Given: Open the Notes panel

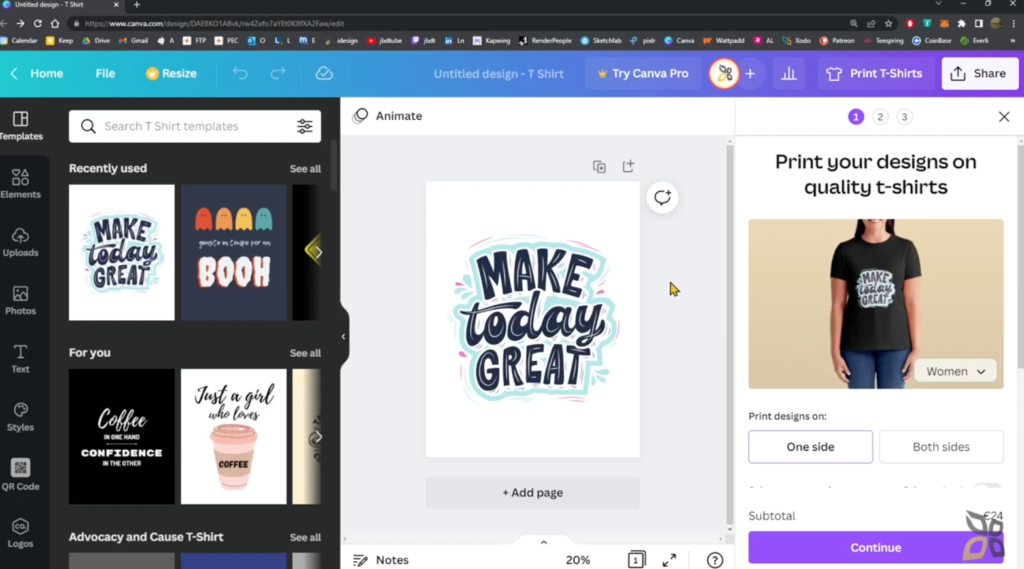Looking at the screenshot, I should click(x=381, y=560).
